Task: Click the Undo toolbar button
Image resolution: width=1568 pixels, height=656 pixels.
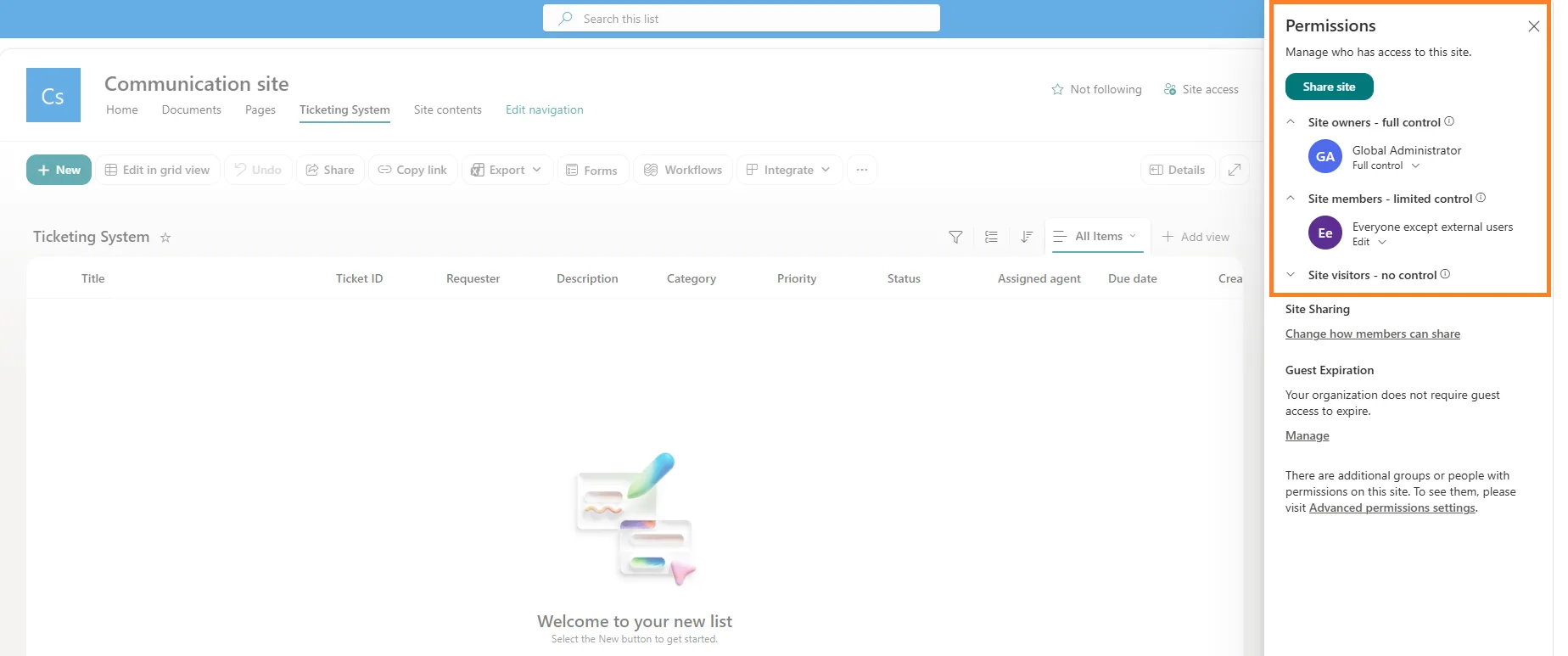Action: [x=258, y=170]
